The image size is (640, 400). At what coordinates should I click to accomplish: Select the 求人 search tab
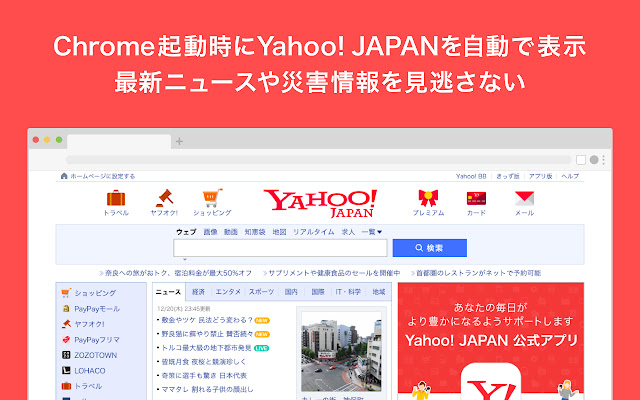coord(348,232)
